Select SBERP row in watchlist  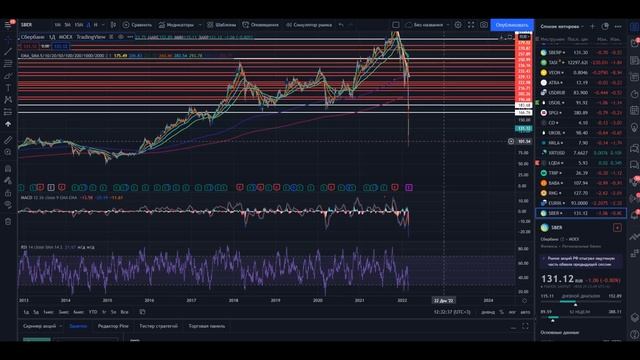coord(581,53)
